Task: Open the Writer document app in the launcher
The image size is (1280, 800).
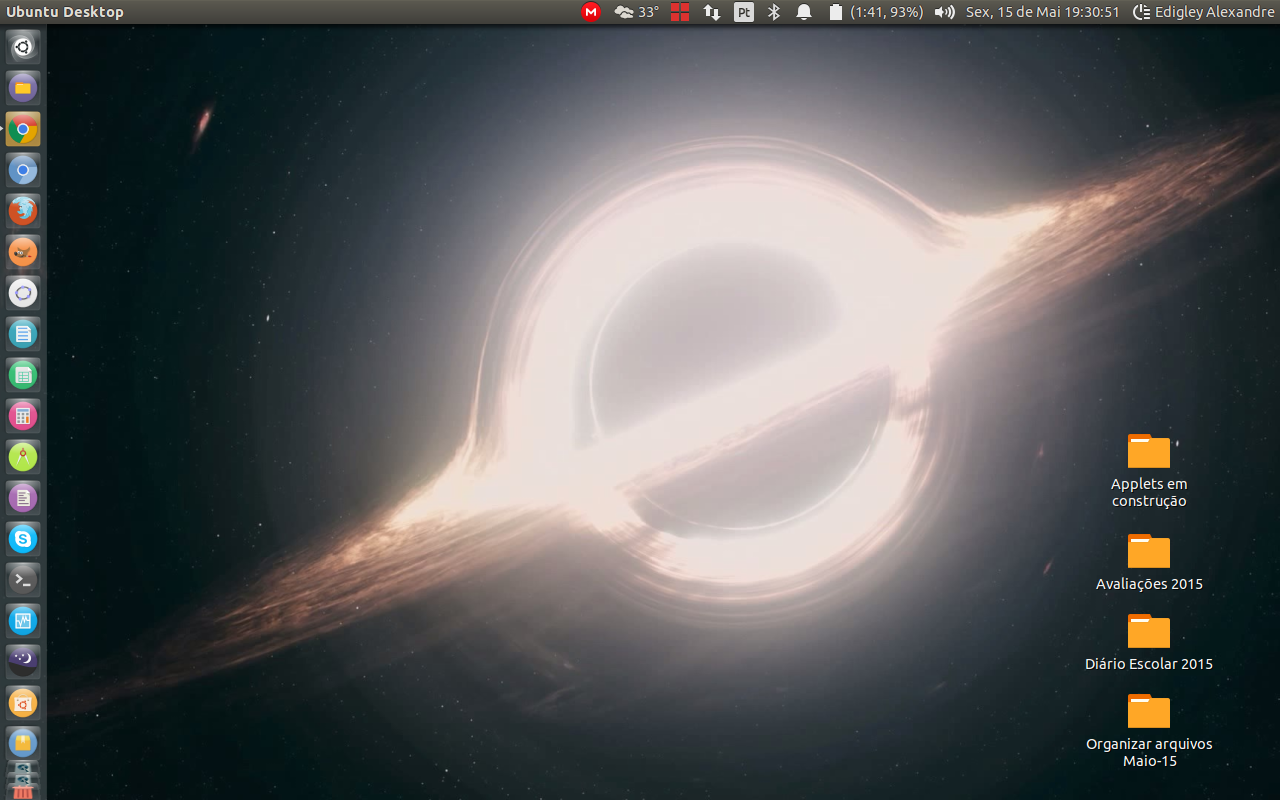Action: 23,334
